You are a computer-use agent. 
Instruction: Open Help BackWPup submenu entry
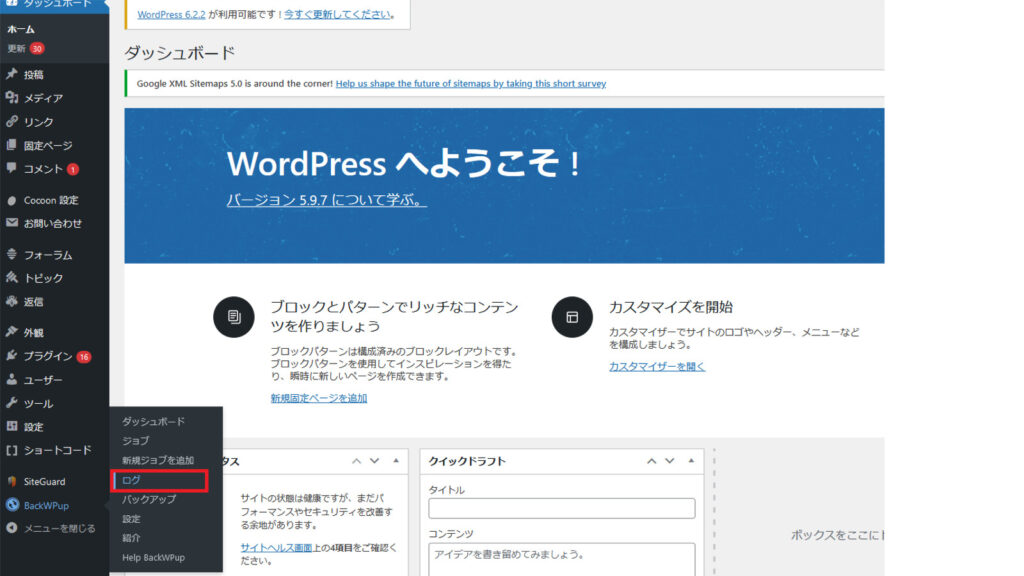[153, 558]
